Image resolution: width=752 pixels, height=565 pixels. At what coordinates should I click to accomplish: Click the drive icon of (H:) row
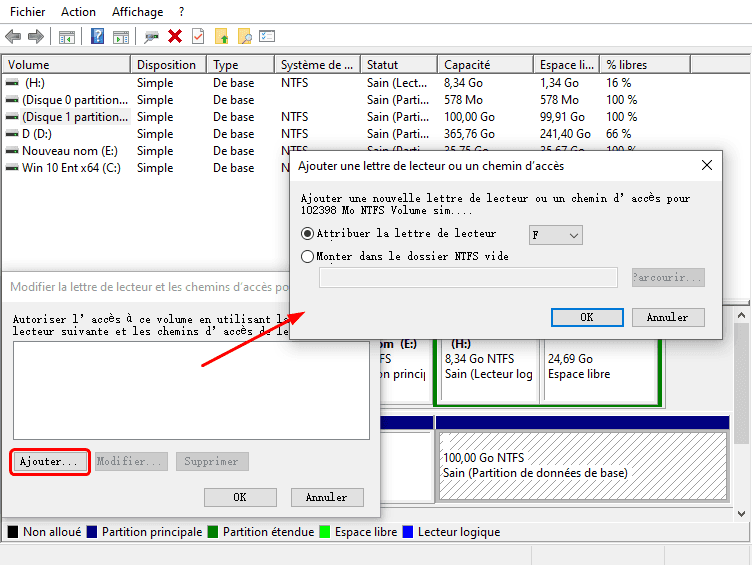[12, 82]
